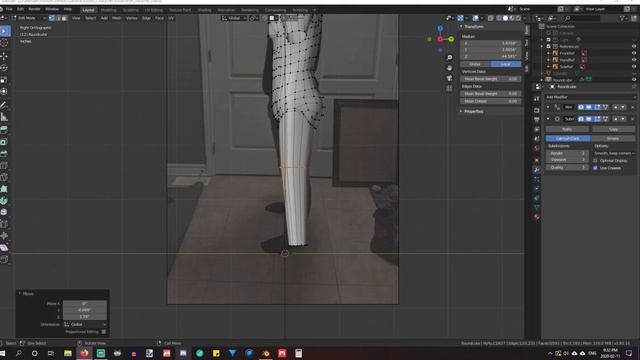Toggle camera view gizmo icon
Screen dimensions: 640x360
(449, 78)
